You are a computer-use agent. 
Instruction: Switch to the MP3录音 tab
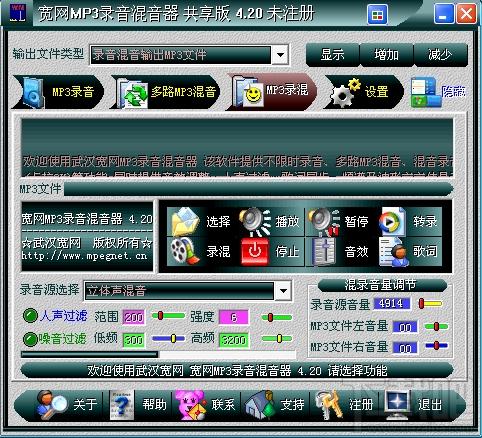pos(58,92)
